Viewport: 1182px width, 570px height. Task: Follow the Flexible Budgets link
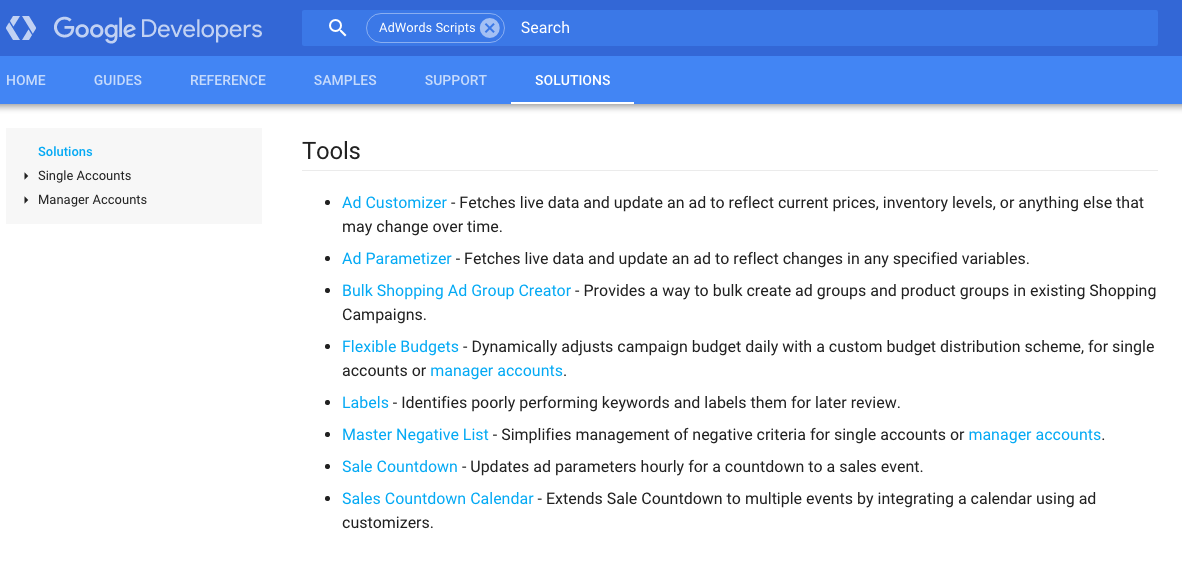[400, 347]
